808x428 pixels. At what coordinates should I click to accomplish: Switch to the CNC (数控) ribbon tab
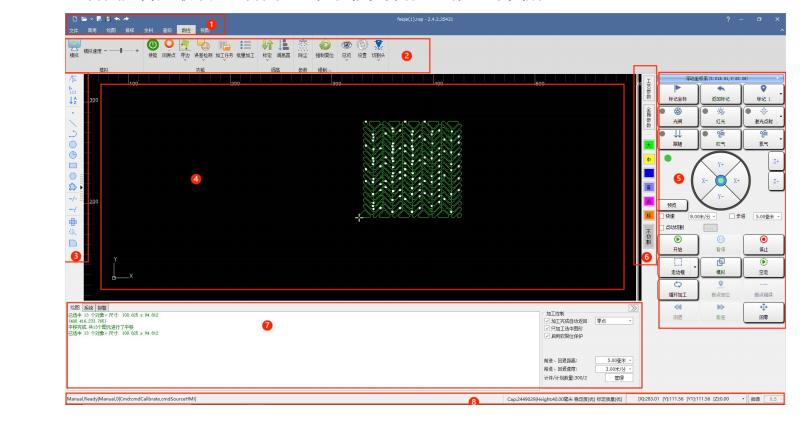pos(186,30)
